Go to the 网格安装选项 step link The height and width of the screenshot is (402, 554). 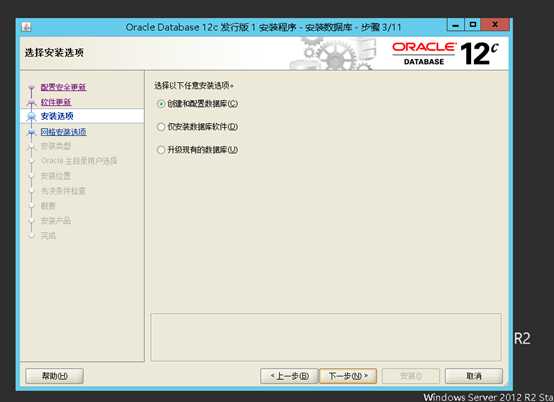point(64,132)
